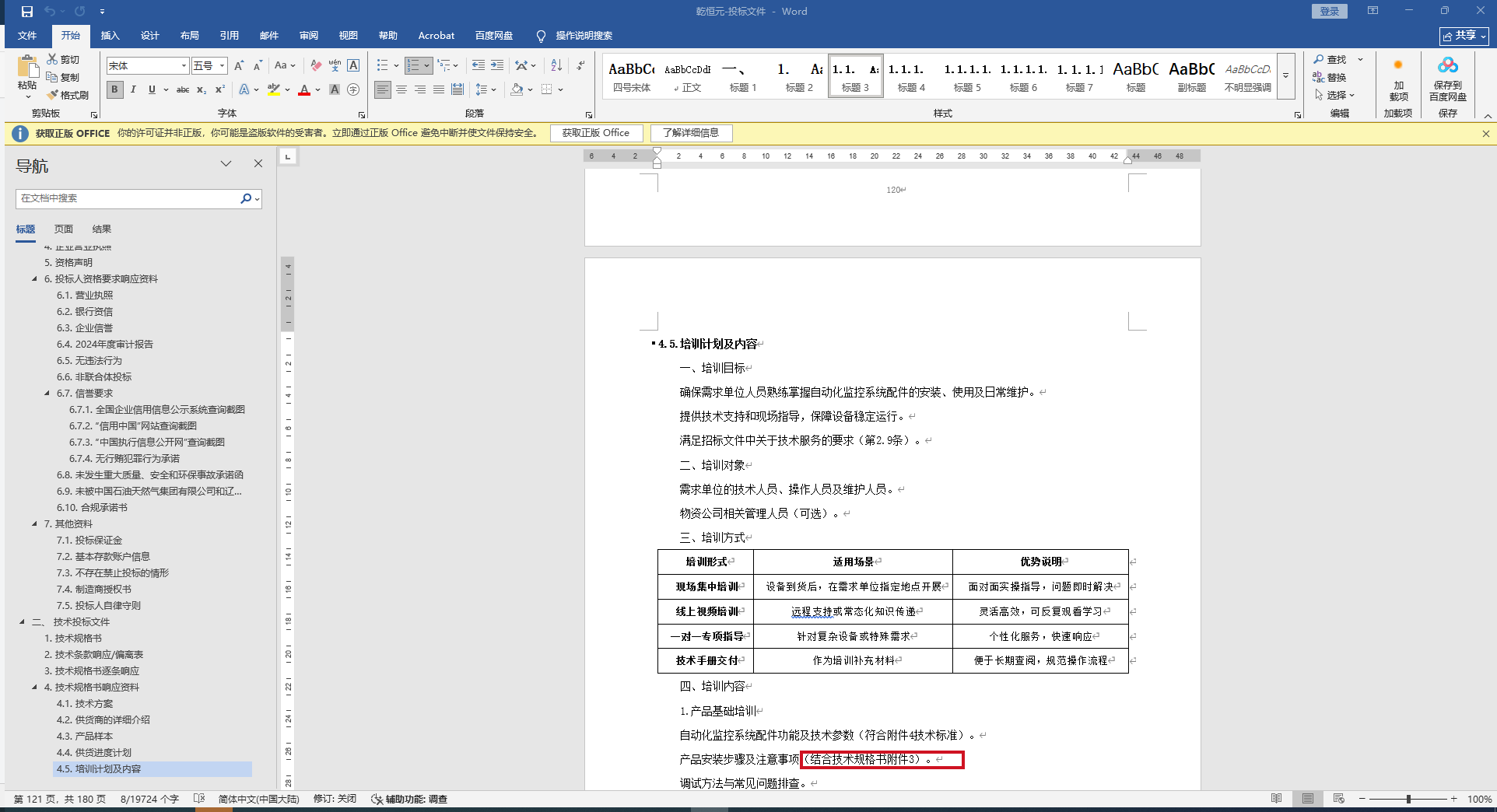This screenshot has height=812, width=1497.
Task: Click the 查找 find button
Action: (1330, 60)
